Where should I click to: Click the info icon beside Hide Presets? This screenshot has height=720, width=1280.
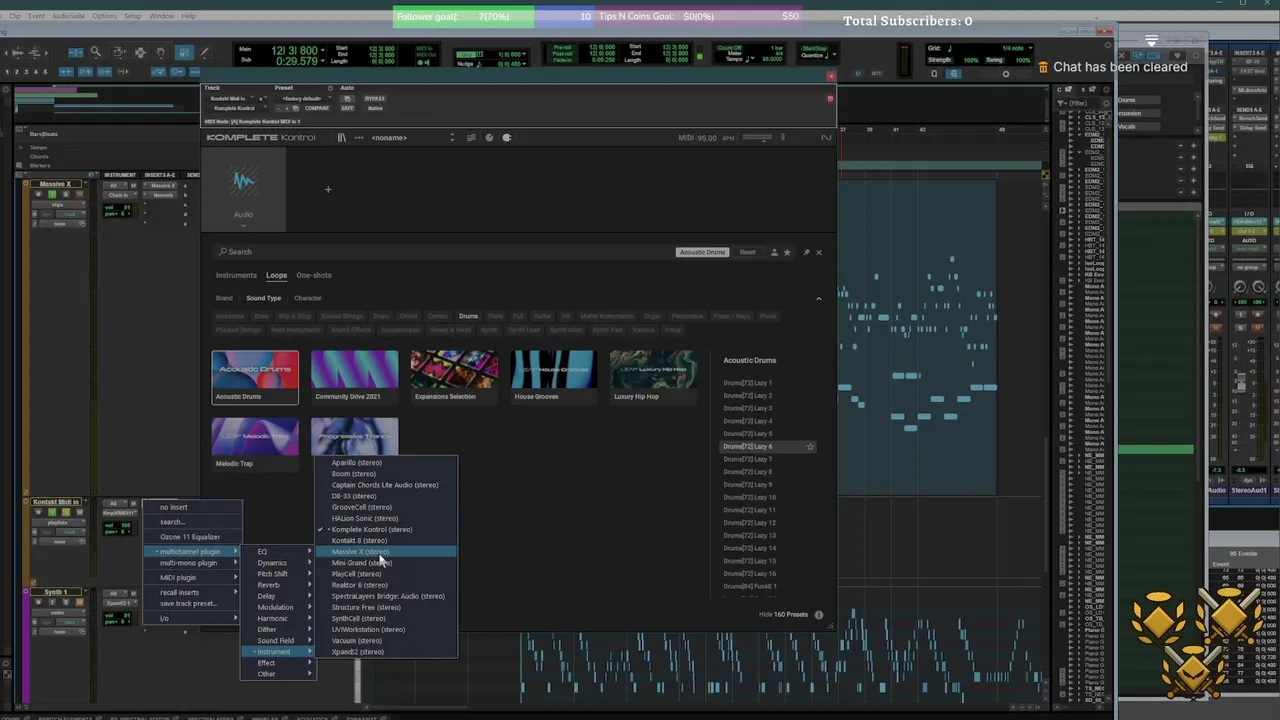pos(819,615)
